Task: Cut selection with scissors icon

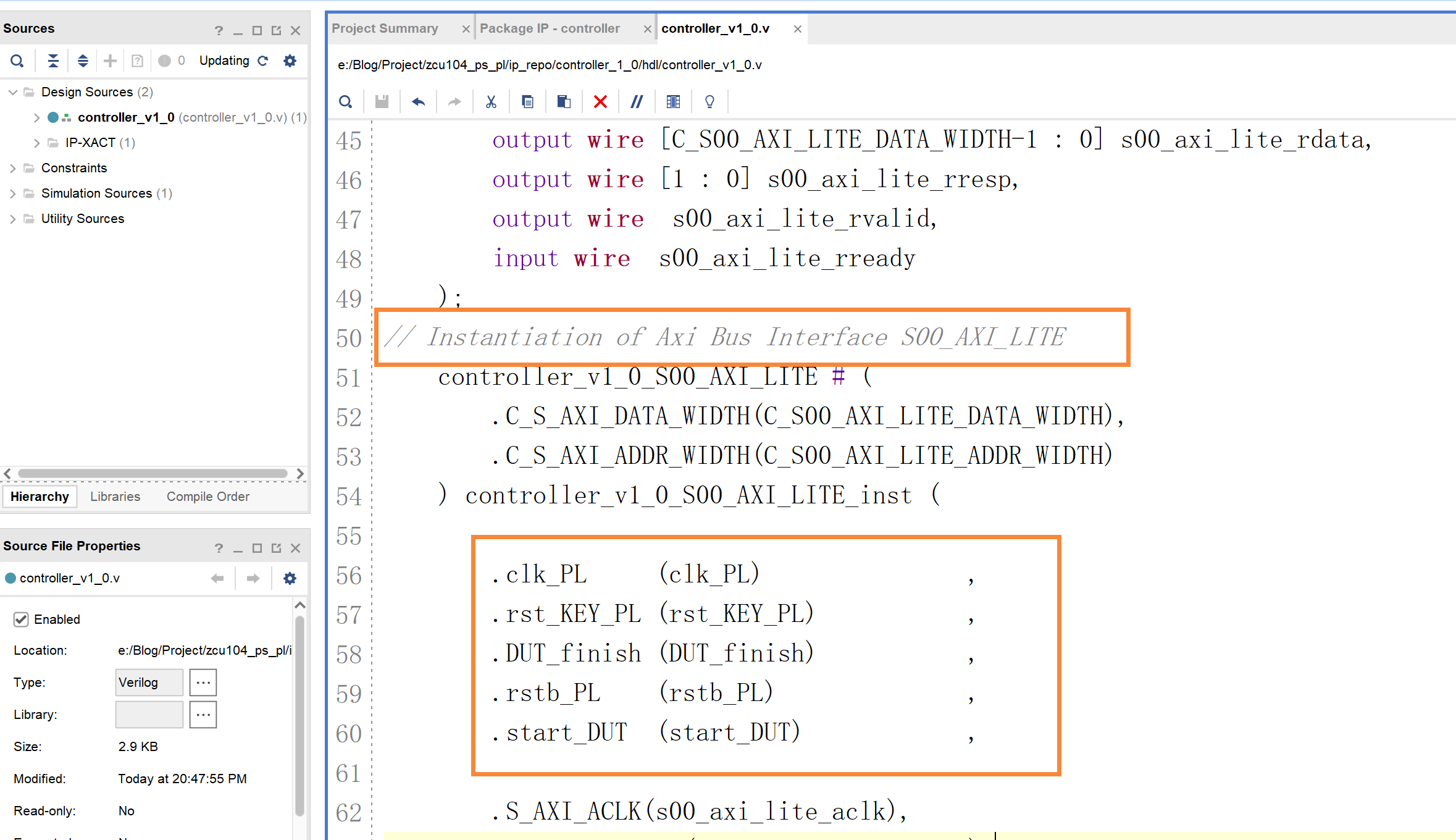Action: pyautogui.click(x=491, y=102)
